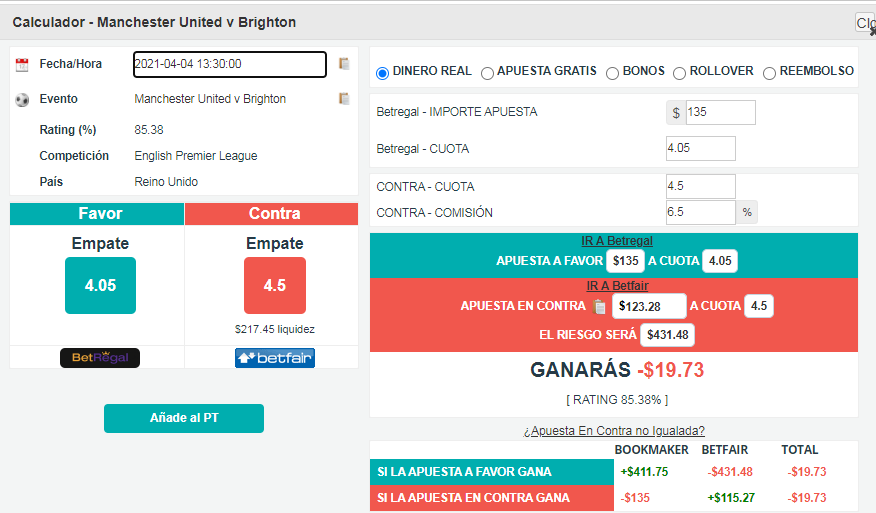The width and height of the screenshot is (876, 513).
Task: Focus the Contra comisión input field
Action: tap(701, 212)
